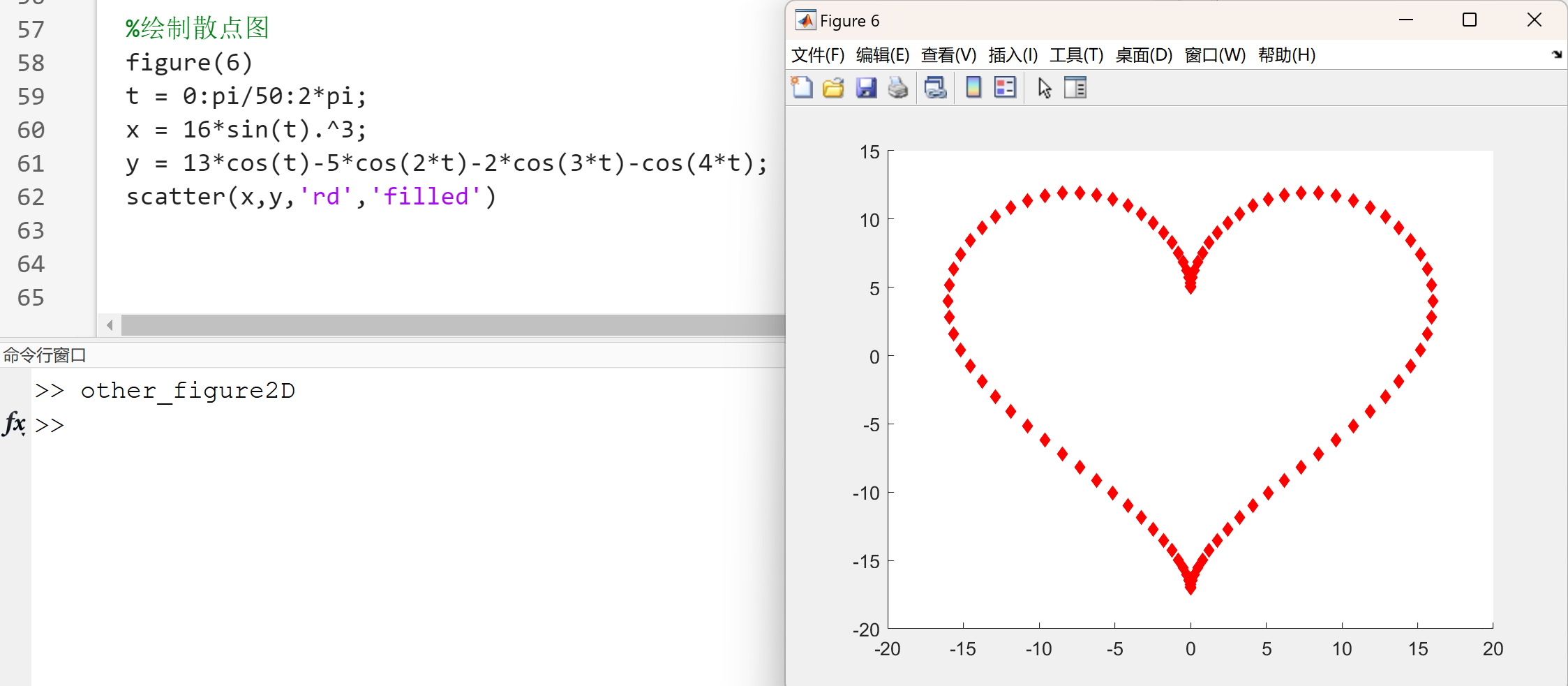Screen dimensions: 1568x686
Task: Click code line t = 0:pi/50:2*pi;
Action: coord(246,96)
